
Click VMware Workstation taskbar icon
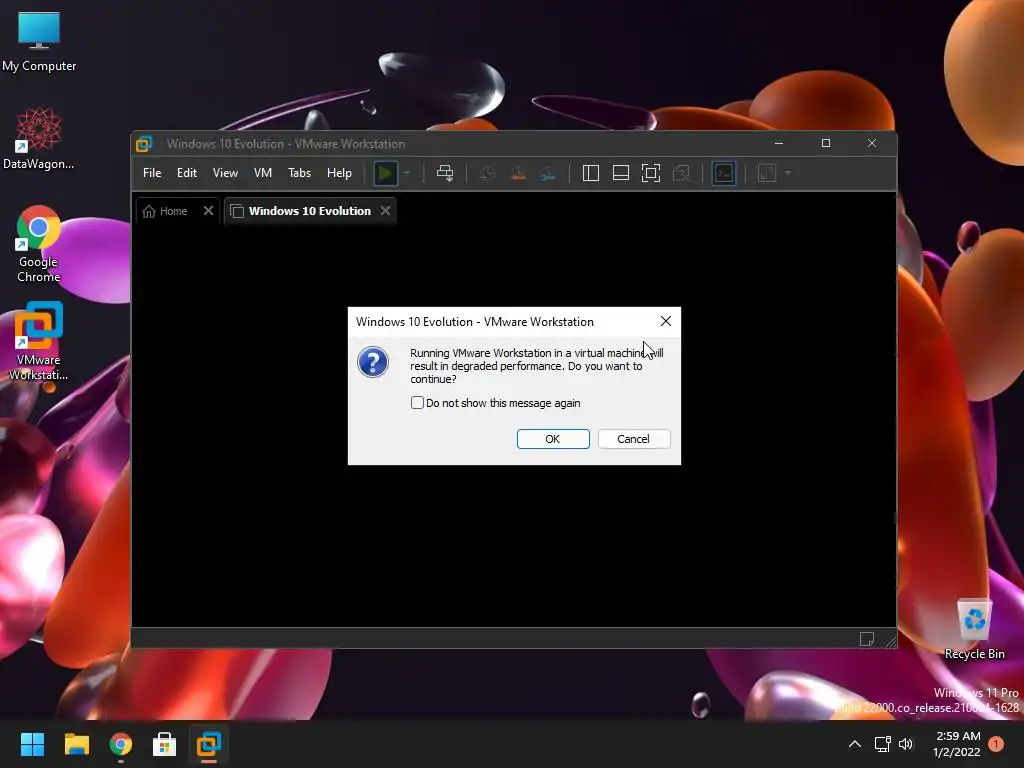[x=209, y=744]
